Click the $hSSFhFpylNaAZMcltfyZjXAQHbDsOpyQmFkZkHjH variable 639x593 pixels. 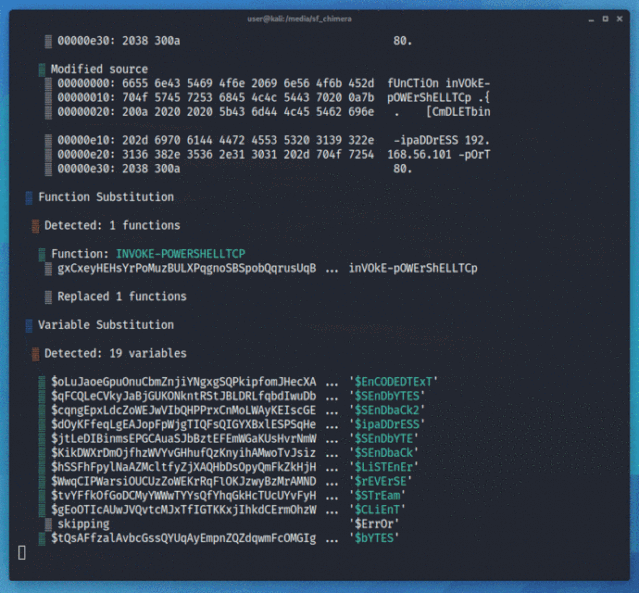click(x=183, y=467)
